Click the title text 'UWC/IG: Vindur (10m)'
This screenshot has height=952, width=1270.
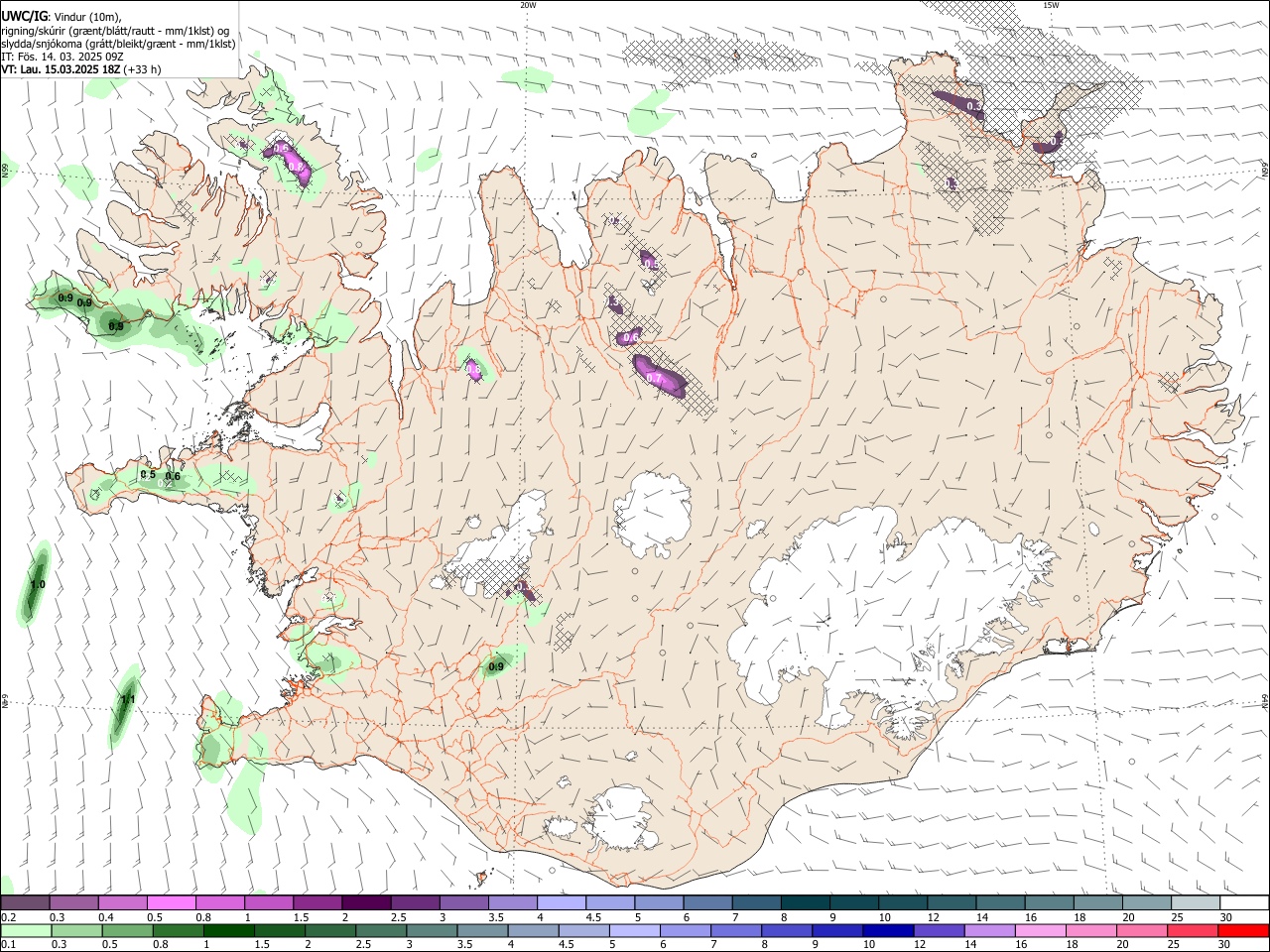click(62, 17)
